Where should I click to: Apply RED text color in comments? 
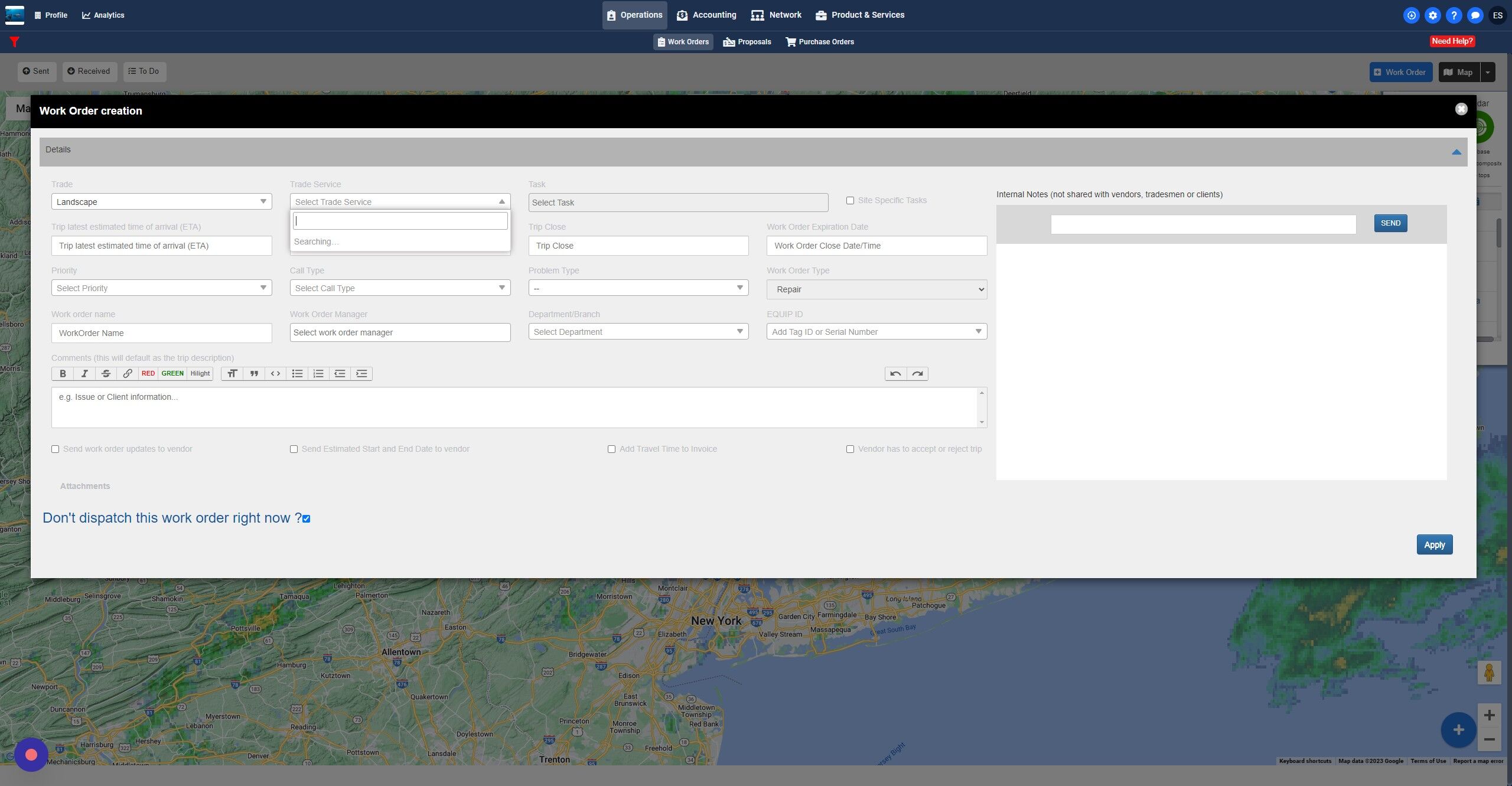click(x=148, y=373)
